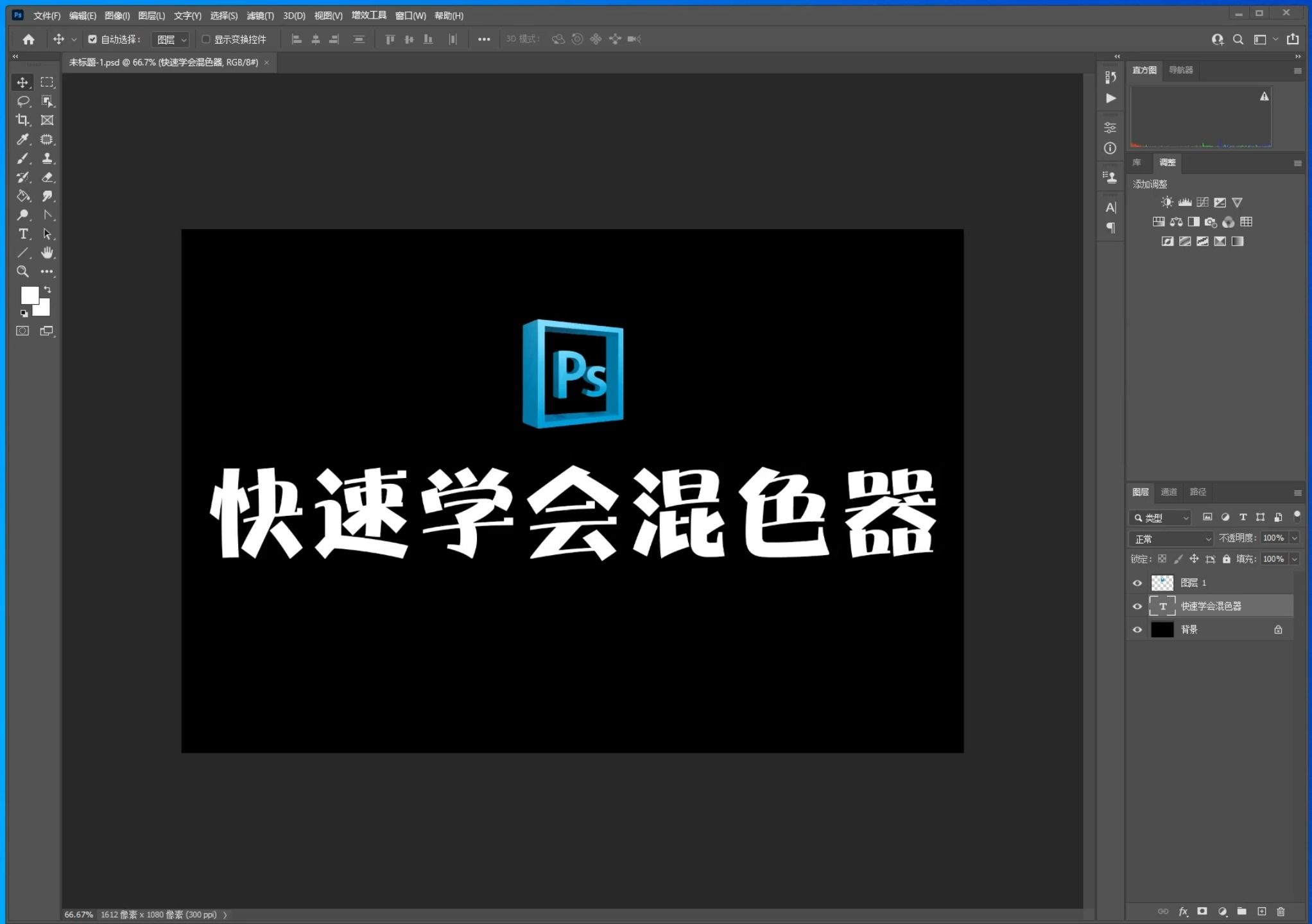Create a new layer icon

point(1261,911)
